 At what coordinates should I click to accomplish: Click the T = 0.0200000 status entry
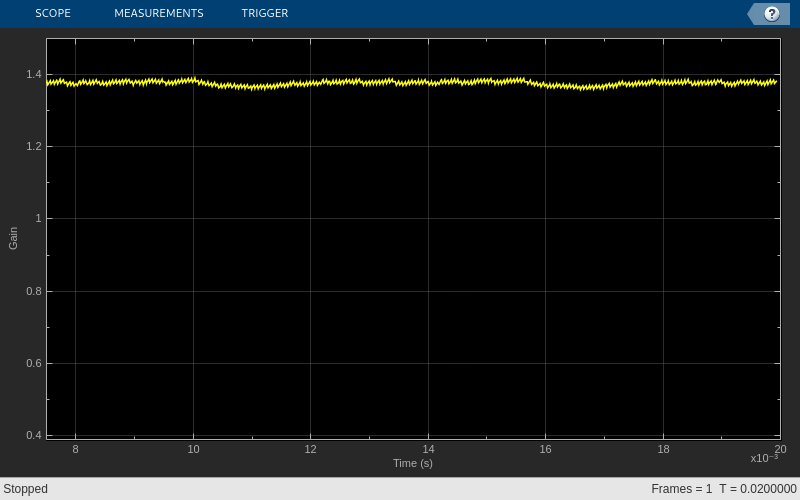(x=758, y=489)
